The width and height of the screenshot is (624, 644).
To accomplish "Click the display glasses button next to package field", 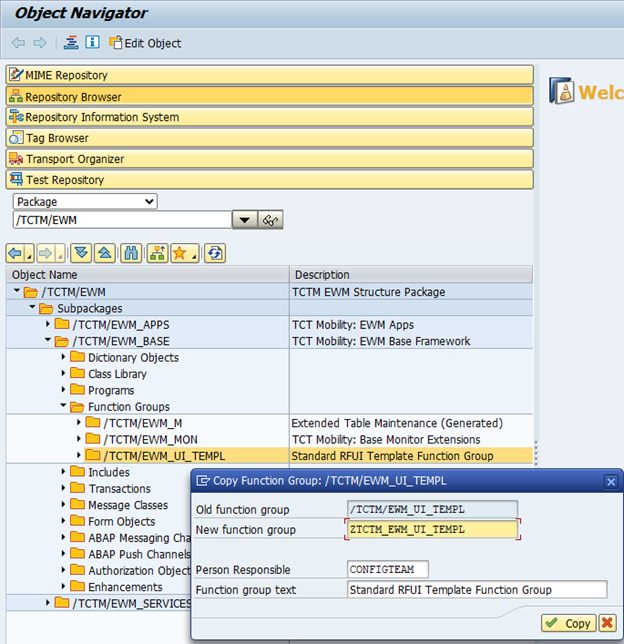I will [x=270, y=220].
